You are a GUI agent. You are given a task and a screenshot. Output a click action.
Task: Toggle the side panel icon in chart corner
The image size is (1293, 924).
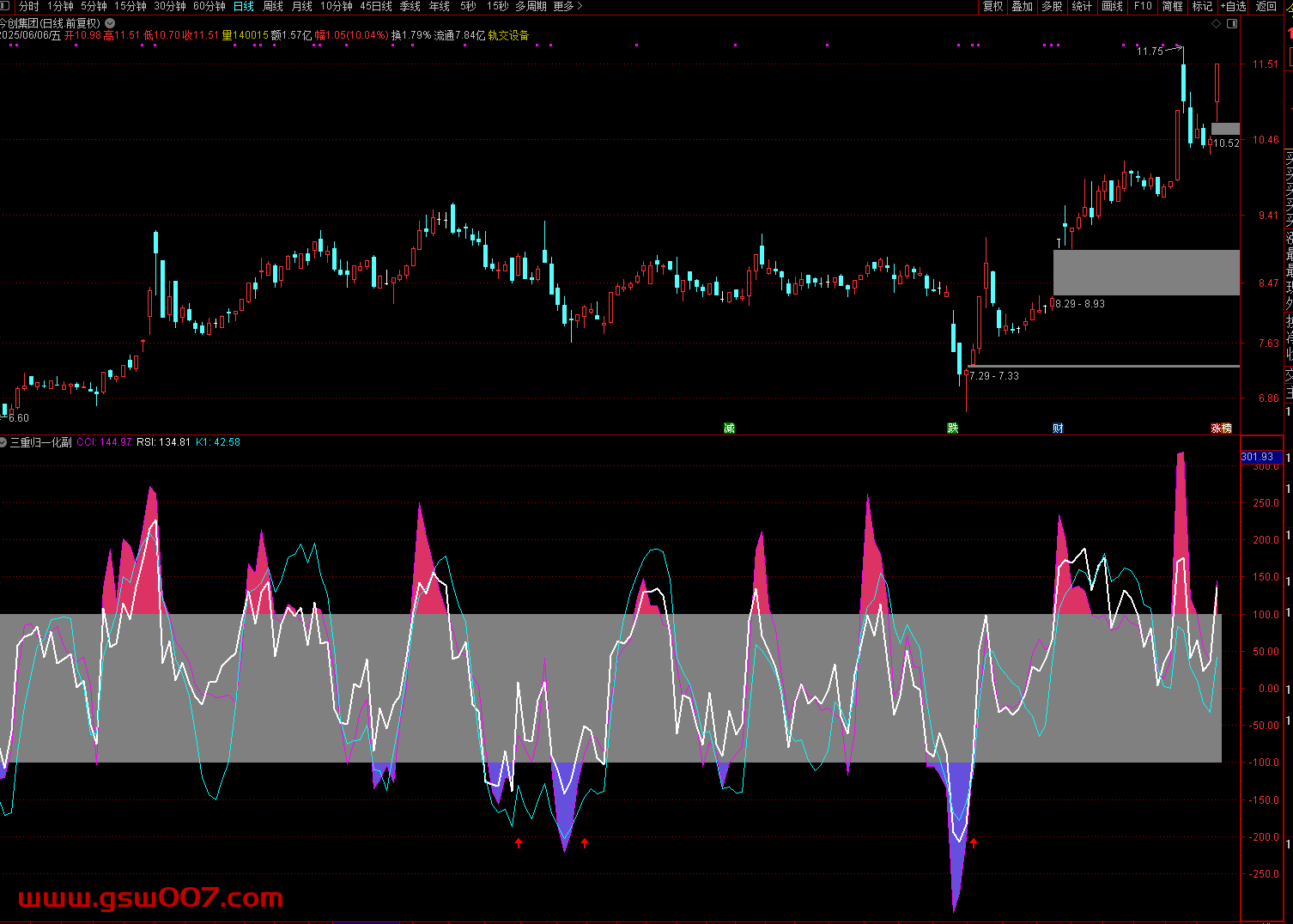[1232, 23]
